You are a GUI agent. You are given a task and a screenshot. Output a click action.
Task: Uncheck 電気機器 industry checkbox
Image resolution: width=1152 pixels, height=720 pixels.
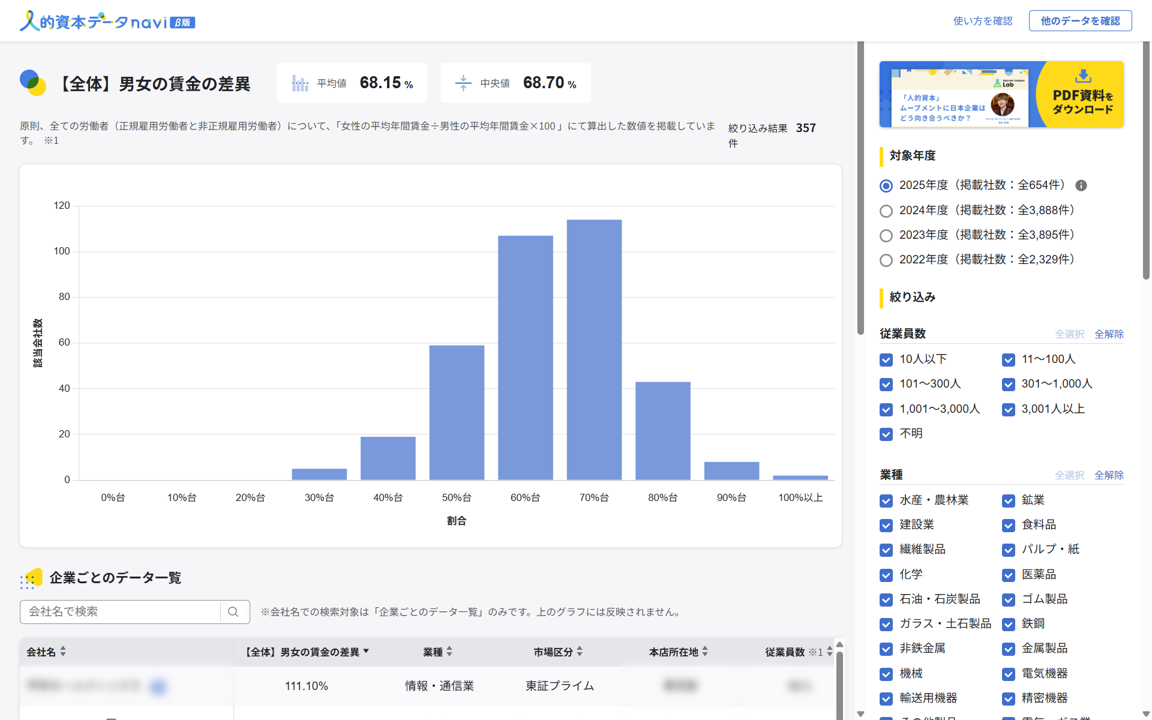coord(1008,674)
